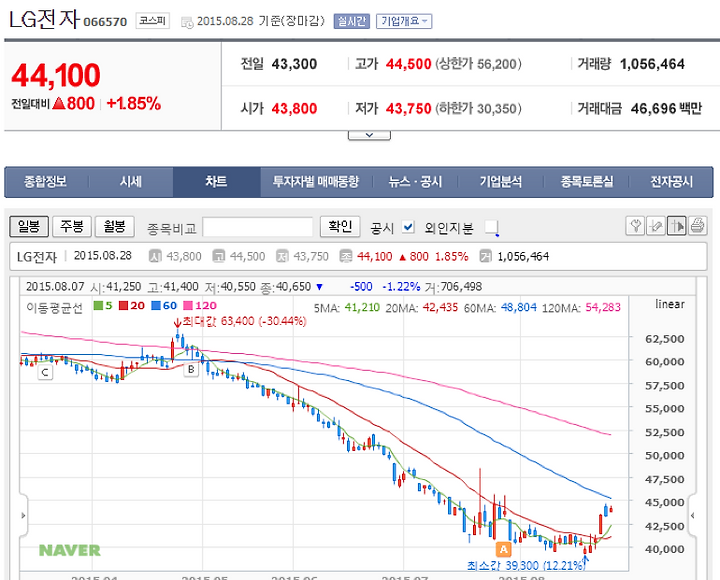Click the 2015.08.07 date in the chart header
The image size is (720, 580).
55,287
